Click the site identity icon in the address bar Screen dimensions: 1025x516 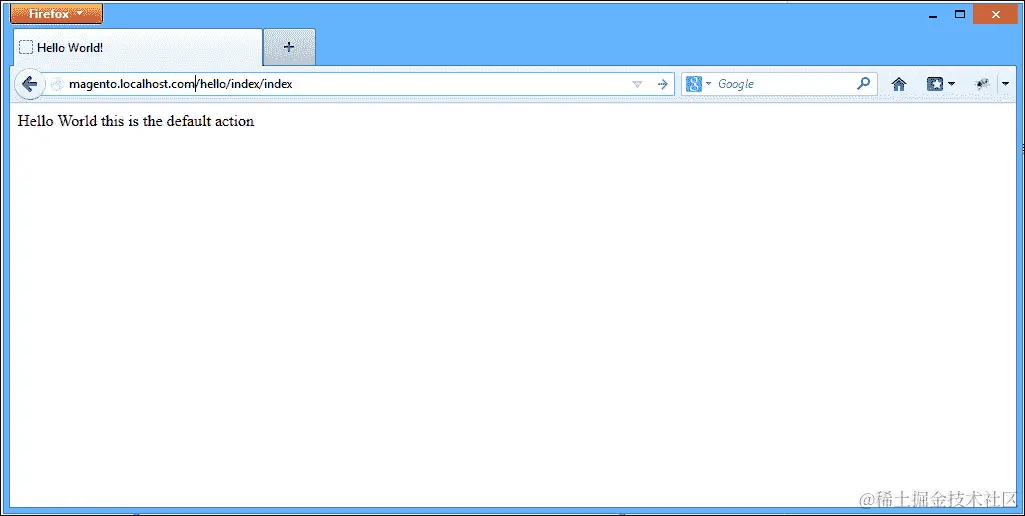click(x=57, y=84)
